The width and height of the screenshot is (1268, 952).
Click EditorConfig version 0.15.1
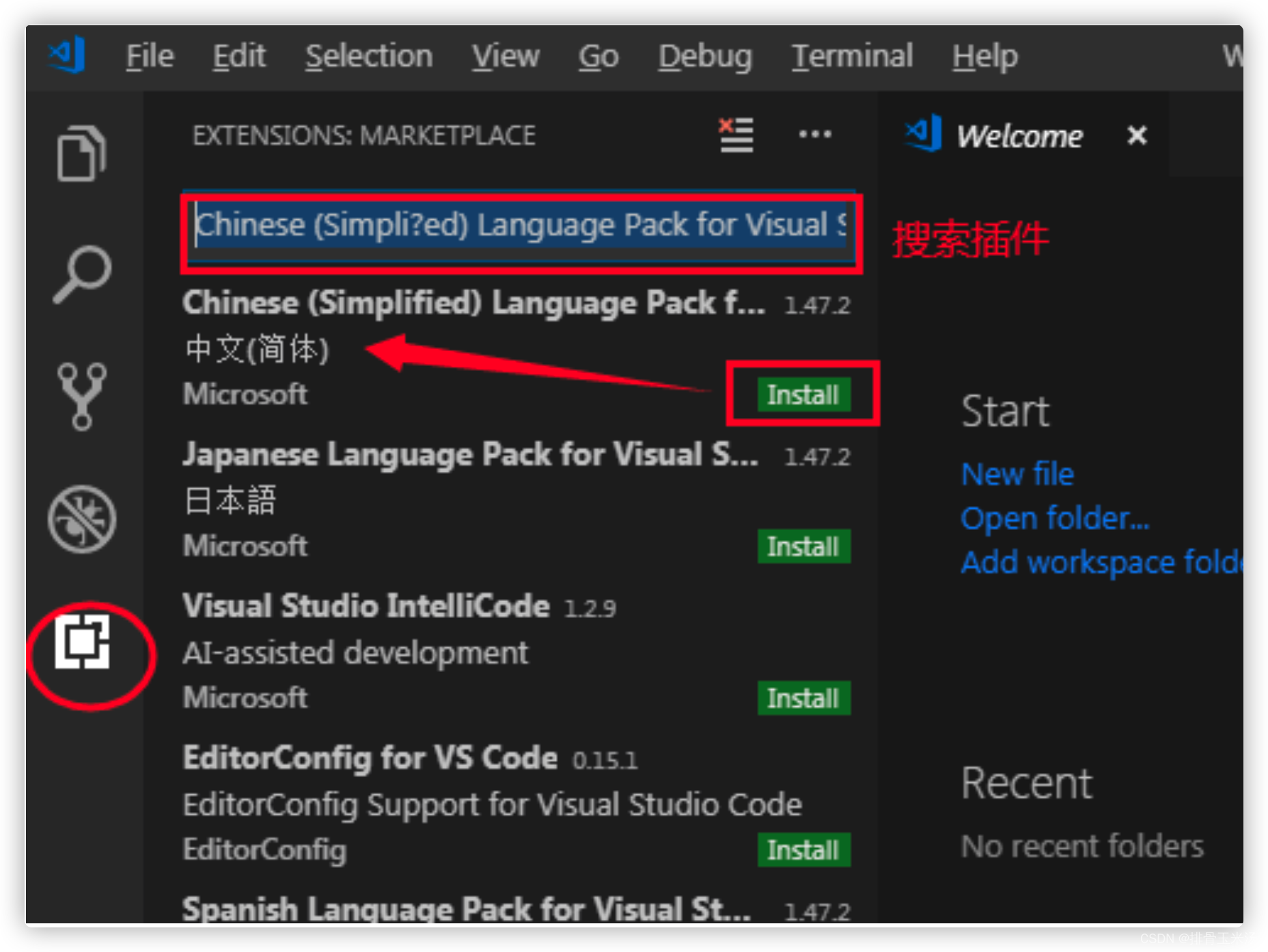(x=605, y=760)
